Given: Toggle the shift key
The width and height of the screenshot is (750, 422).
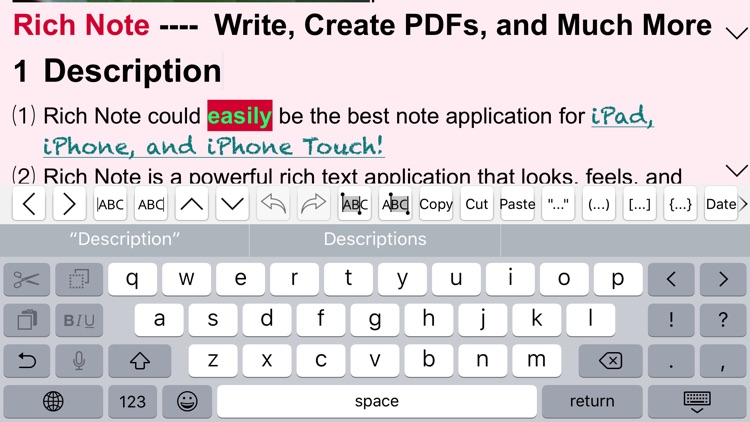Looking at the screenshot, I should pos(140,360).
